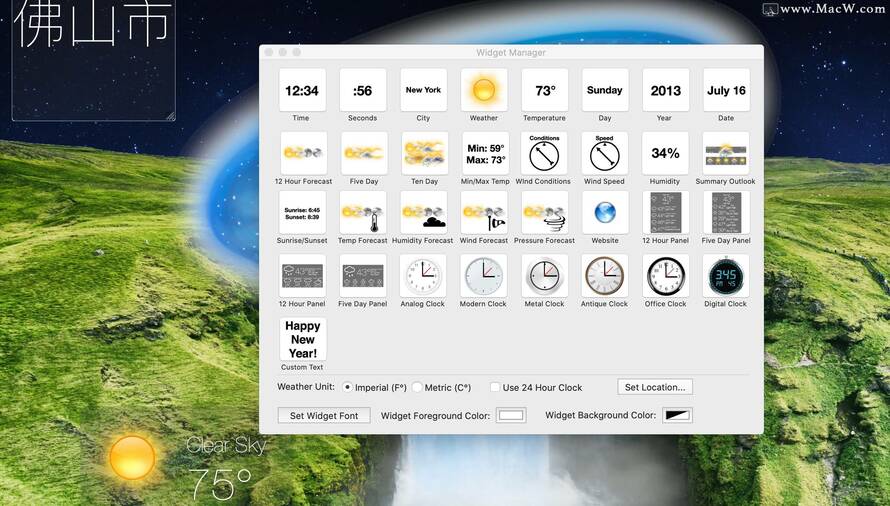Select the Website globe widget
Screen dimensions: 890x506
604,213
